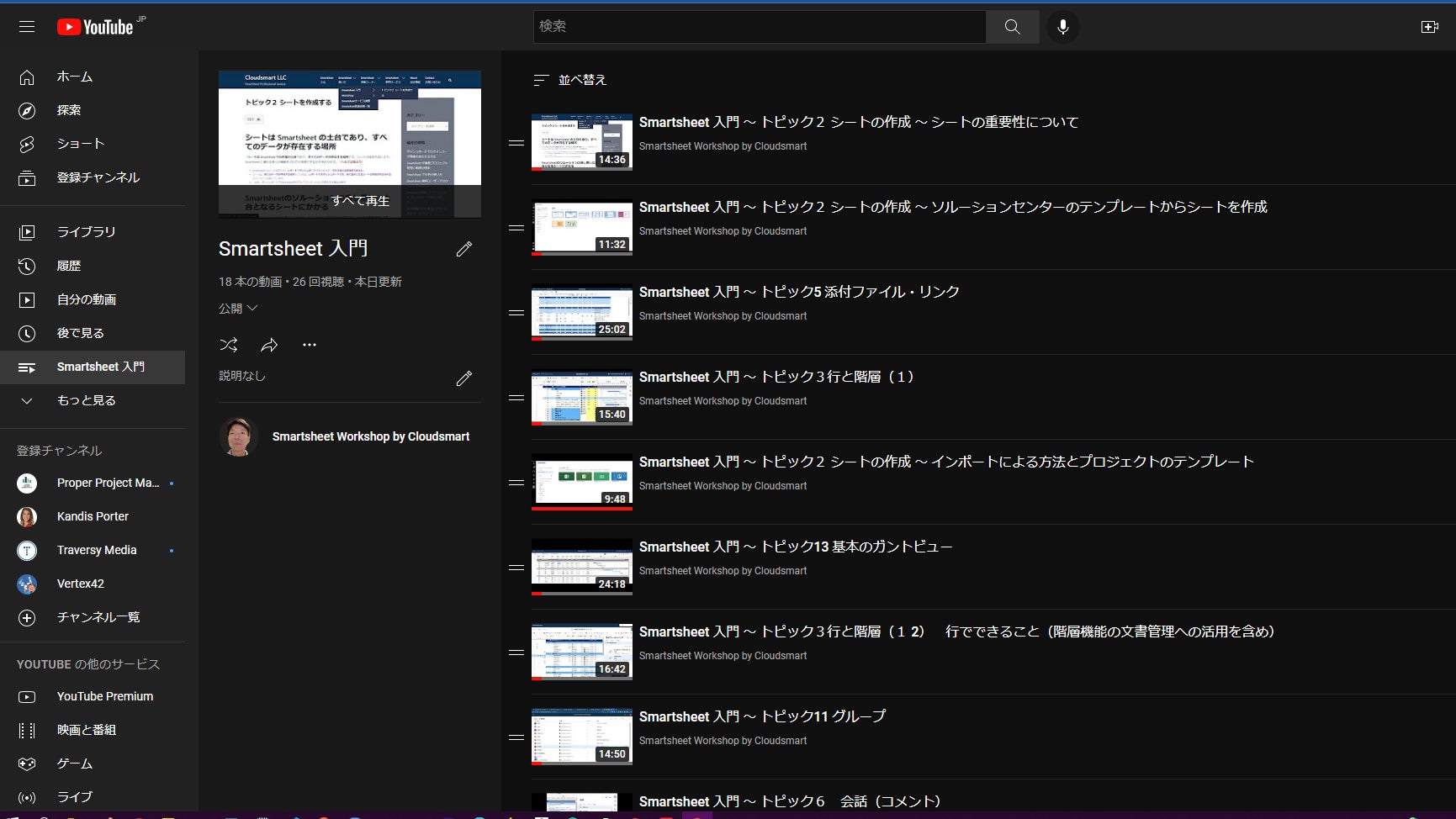Open the トピック13 基本のガントビュー video title
This screenshot has width=1456, height=819.
point(796,547)
